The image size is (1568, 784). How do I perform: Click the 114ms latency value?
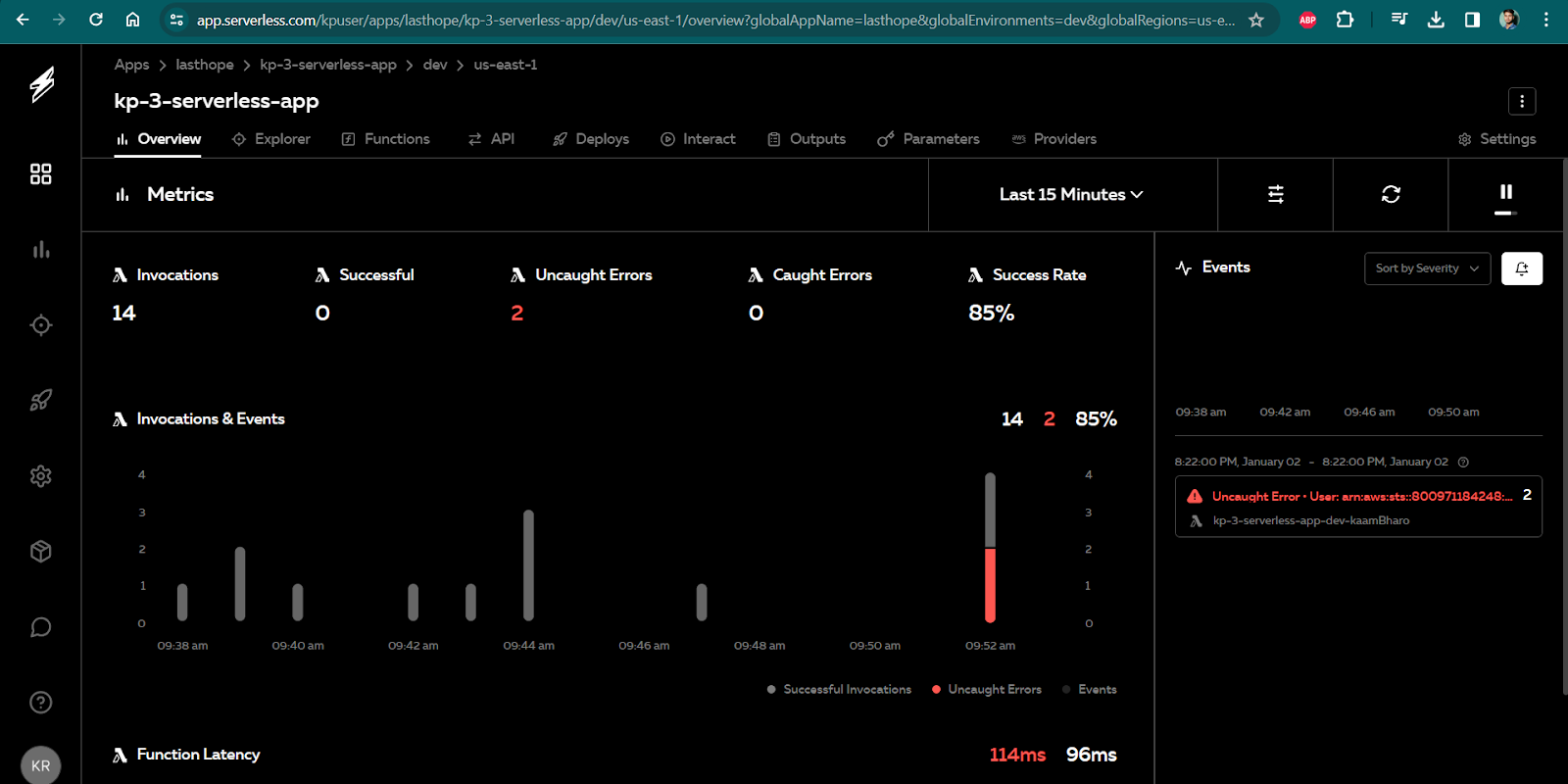point(1017,755)
